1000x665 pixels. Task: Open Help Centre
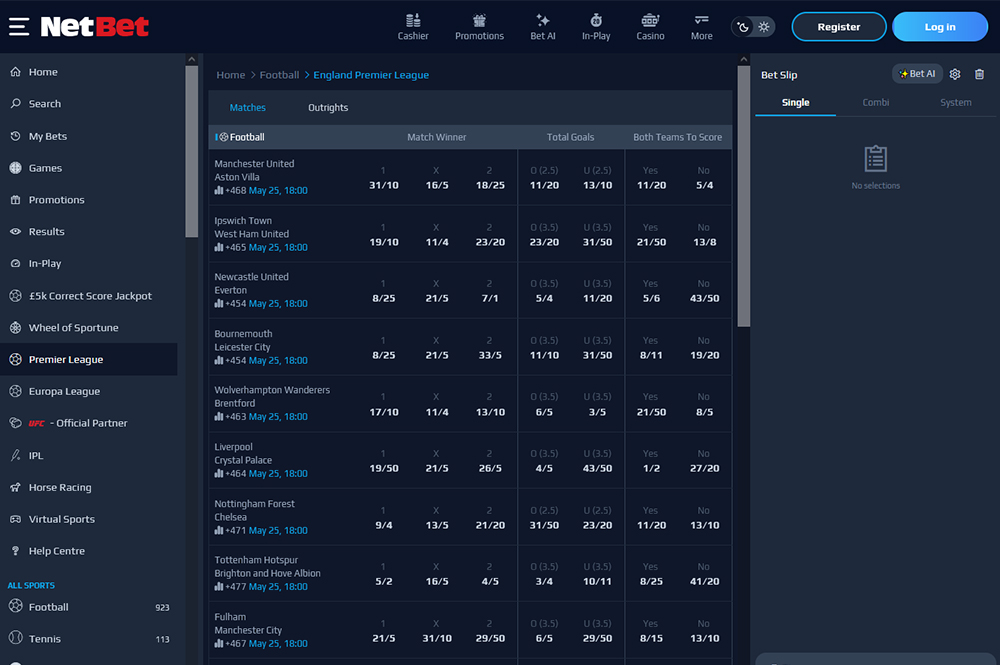tap(89, 551)
